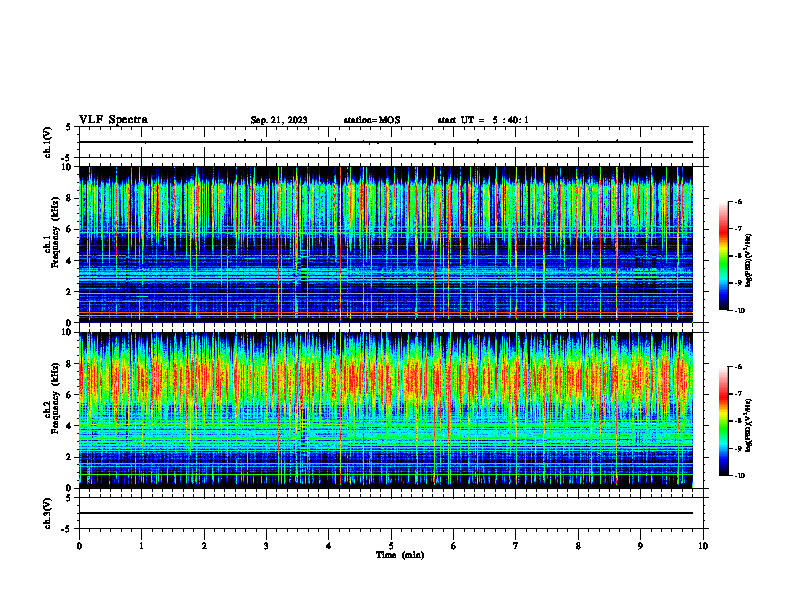
Task: Click the "-6" value on ch.1 color bar
Action: 739,202
